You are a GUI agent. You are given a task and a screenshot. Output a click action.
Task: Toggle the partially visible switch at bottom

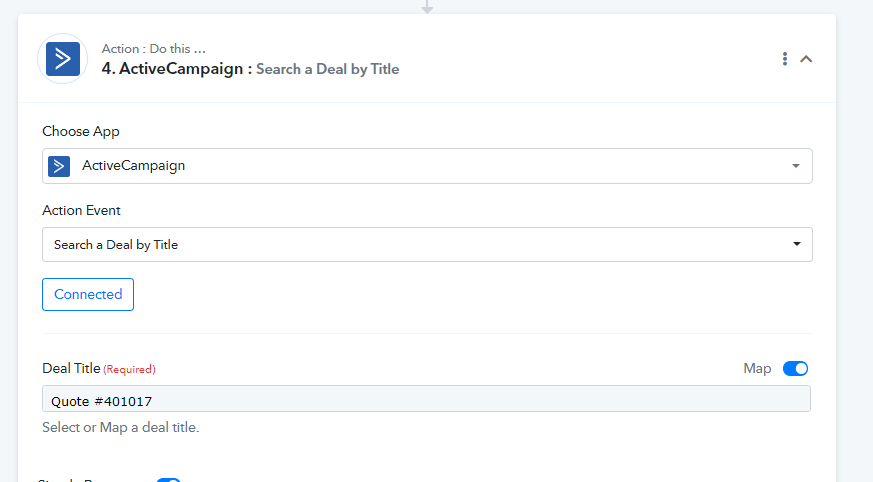click(168, 479)
